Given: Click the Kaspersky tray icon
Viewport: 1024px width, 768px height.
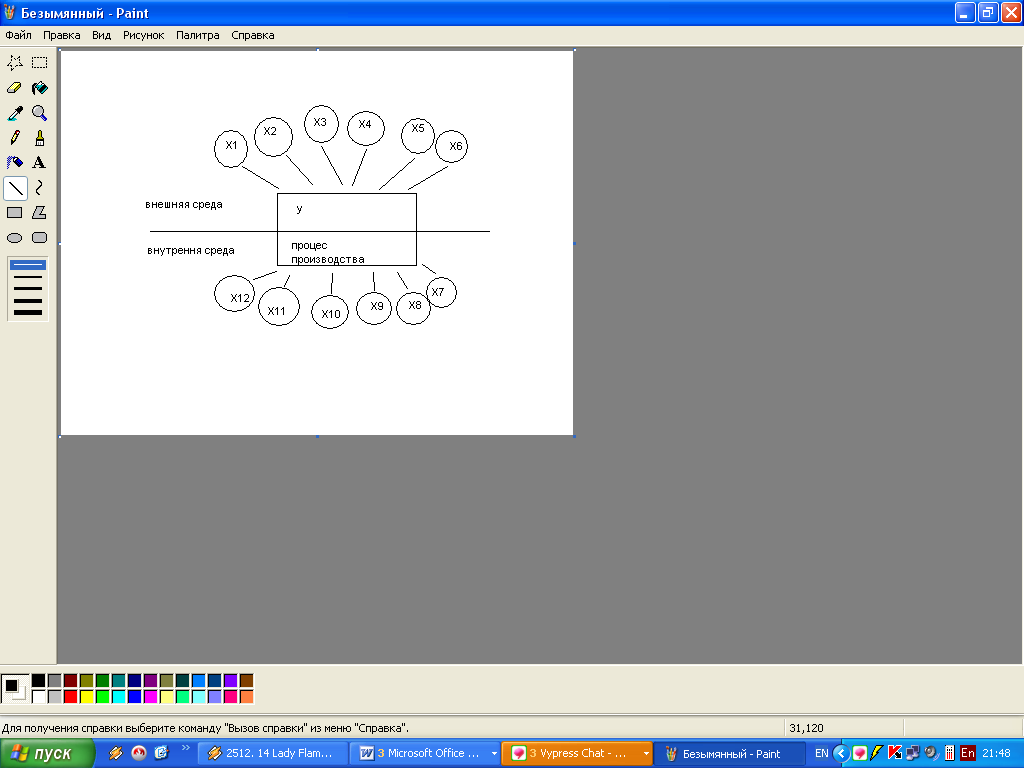Looking at the screenshot, I should pyautogui.click(x=895, y=754).
